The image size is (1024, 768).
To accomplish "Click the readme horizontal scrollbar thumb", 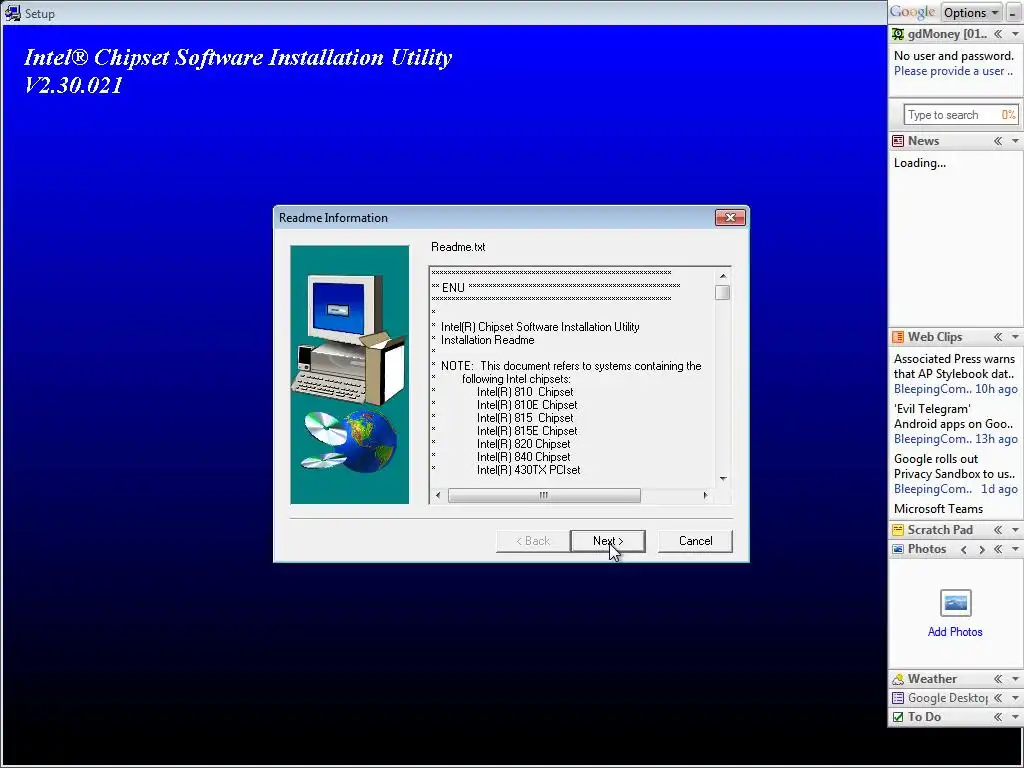I will pos(544,496).
